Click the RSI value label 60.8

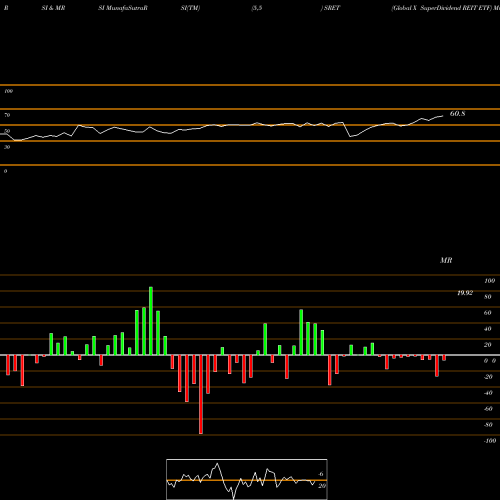click(457, 114)
